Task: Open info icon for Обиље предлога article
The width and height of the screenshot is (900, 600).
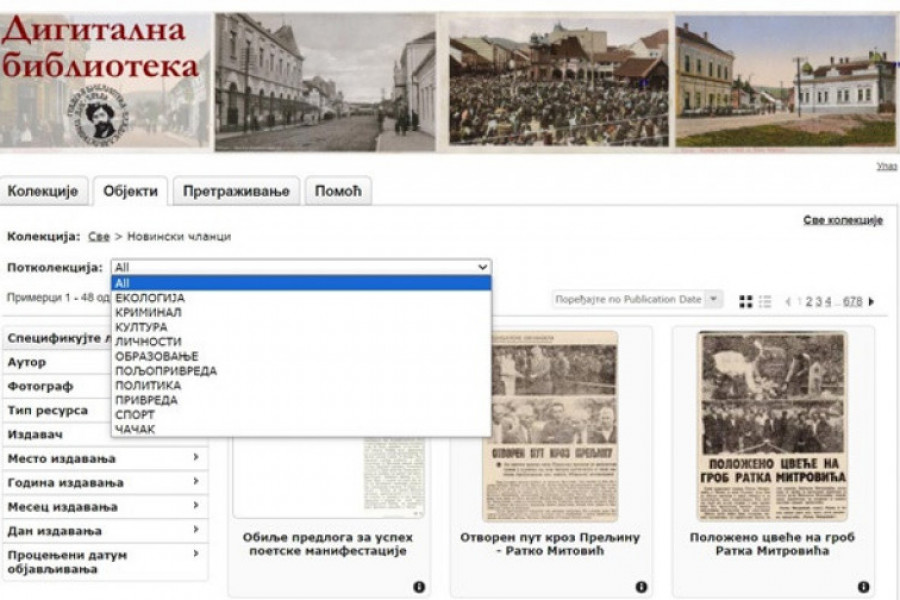Action: coord(418,587)
